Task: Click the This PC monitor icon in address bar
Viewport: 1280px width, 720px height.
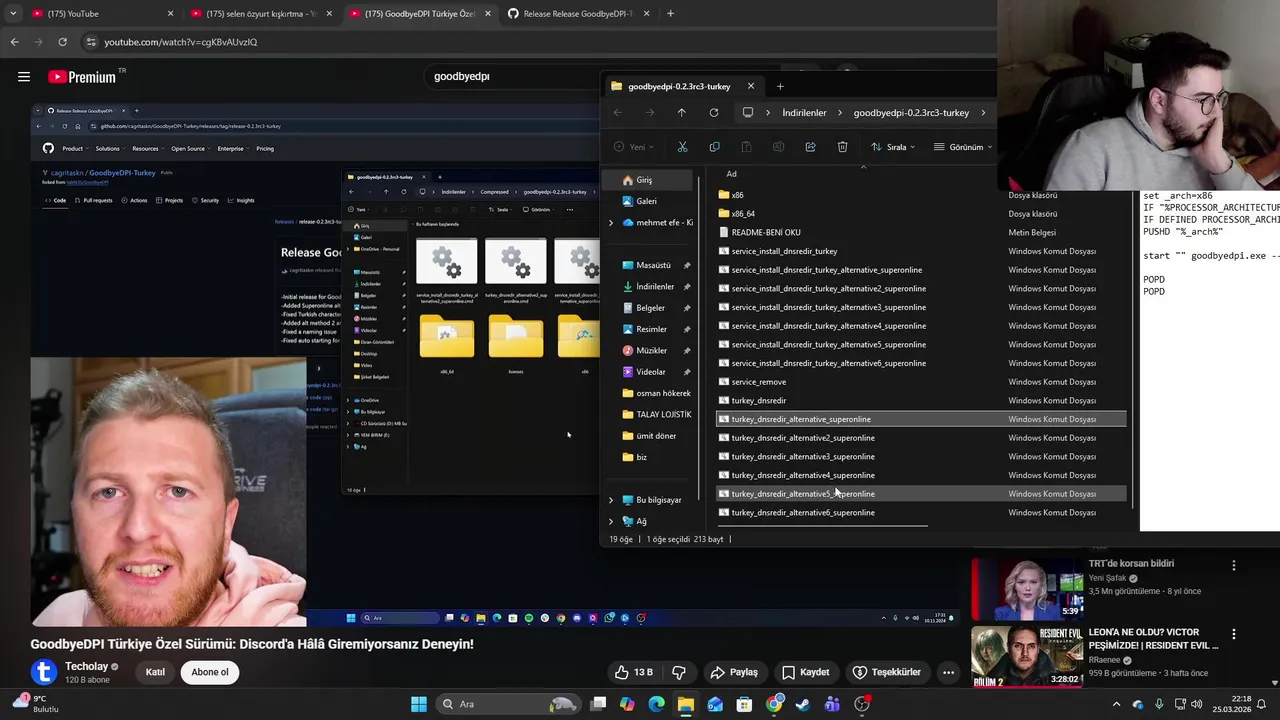Action: point(747,113)
